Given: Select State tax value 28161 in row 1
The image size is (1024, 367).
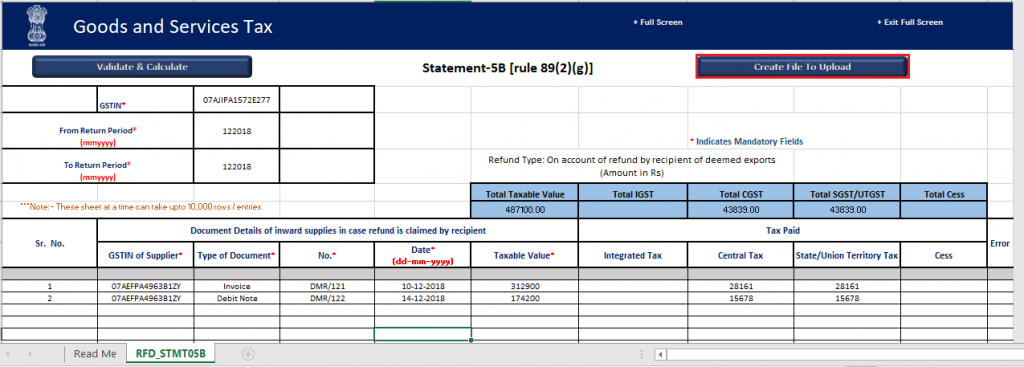Looking at the screenshot, I should coord(847,286).
